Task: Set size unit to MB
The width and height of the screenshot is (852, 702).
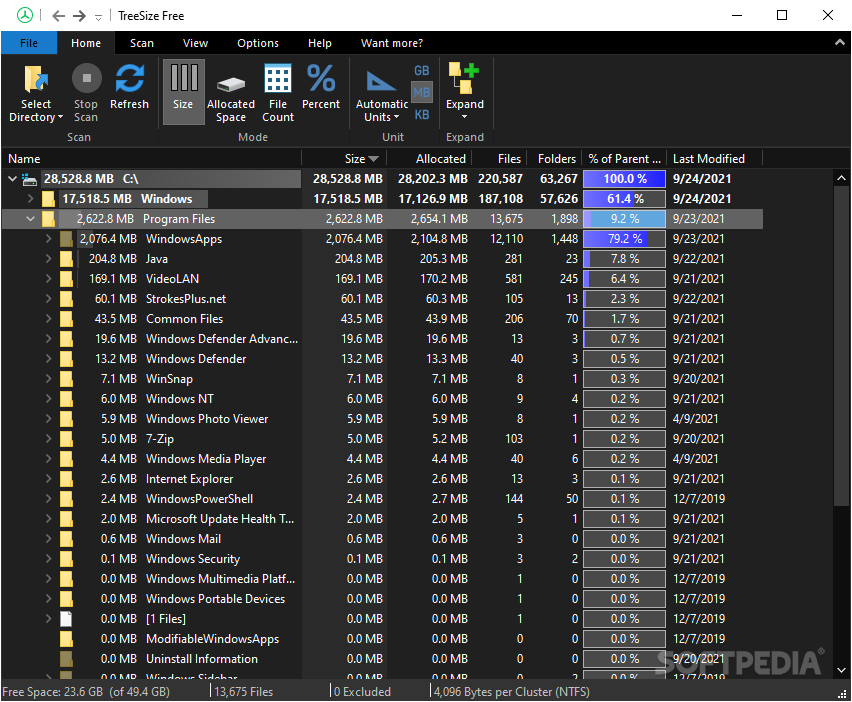Action: (x=422, y=92)
